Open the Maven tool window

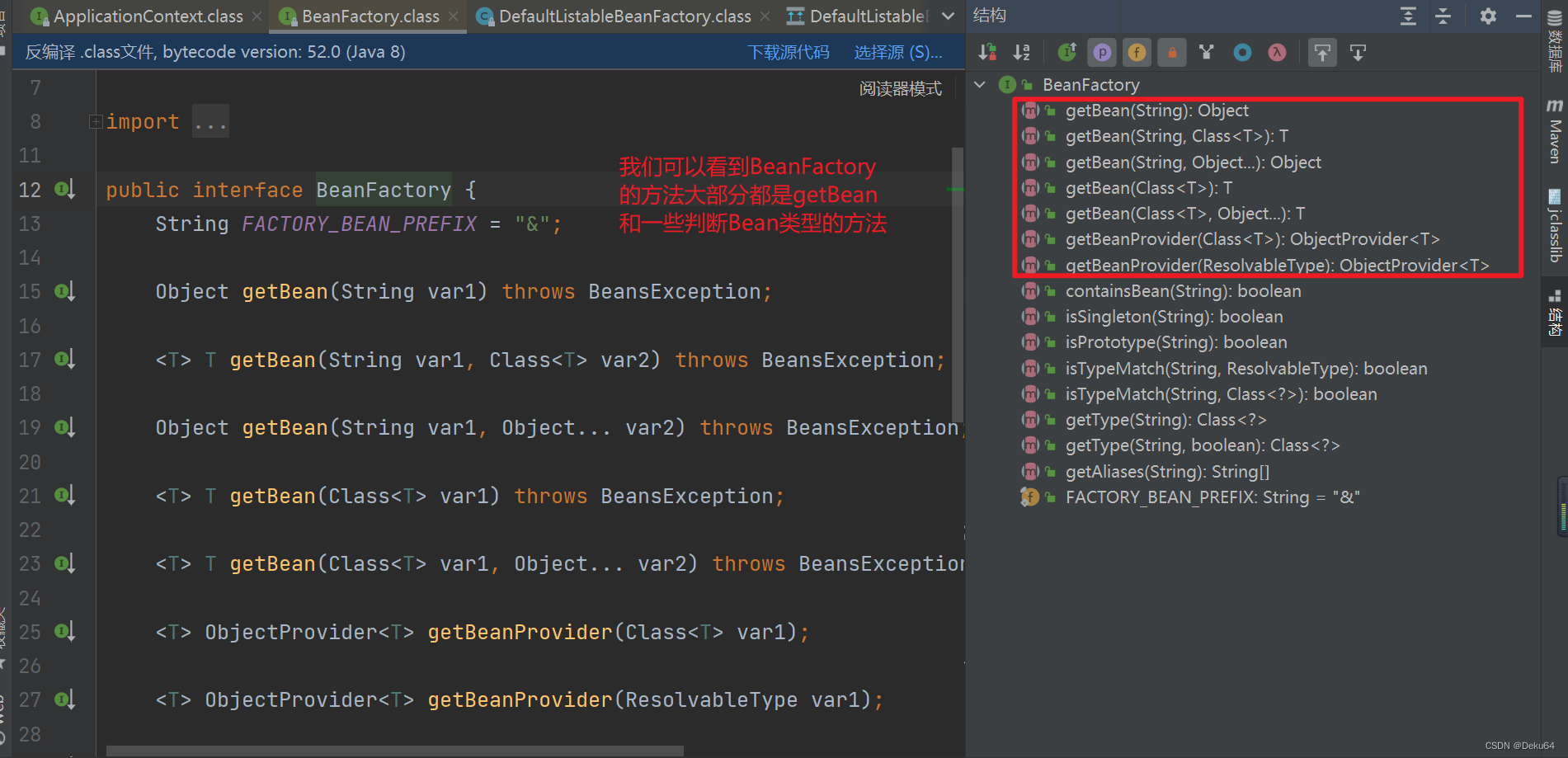[1556, 132]
